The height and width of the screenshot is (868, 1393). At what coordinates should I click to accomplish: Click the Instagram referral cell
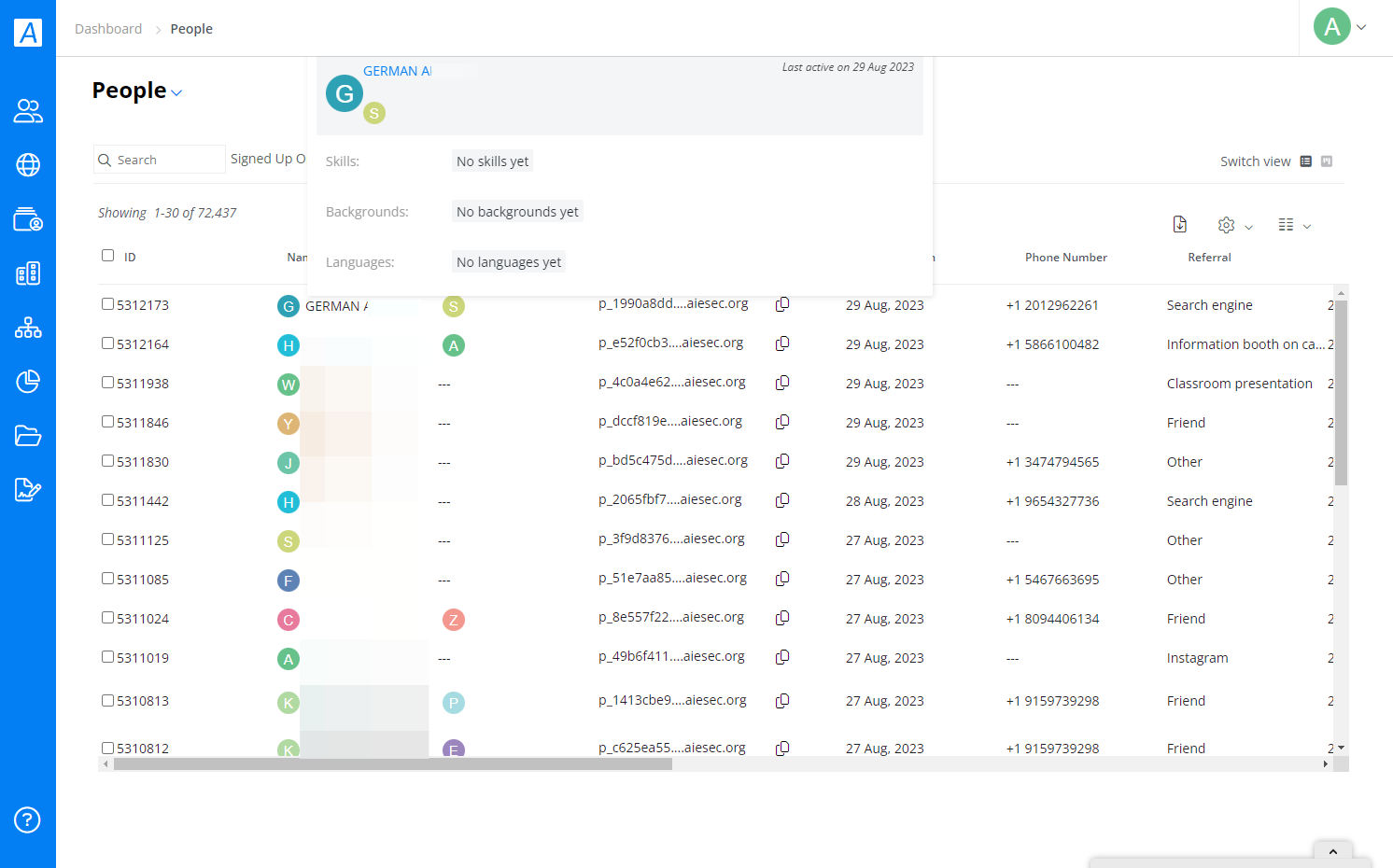tap(1197, 658)
